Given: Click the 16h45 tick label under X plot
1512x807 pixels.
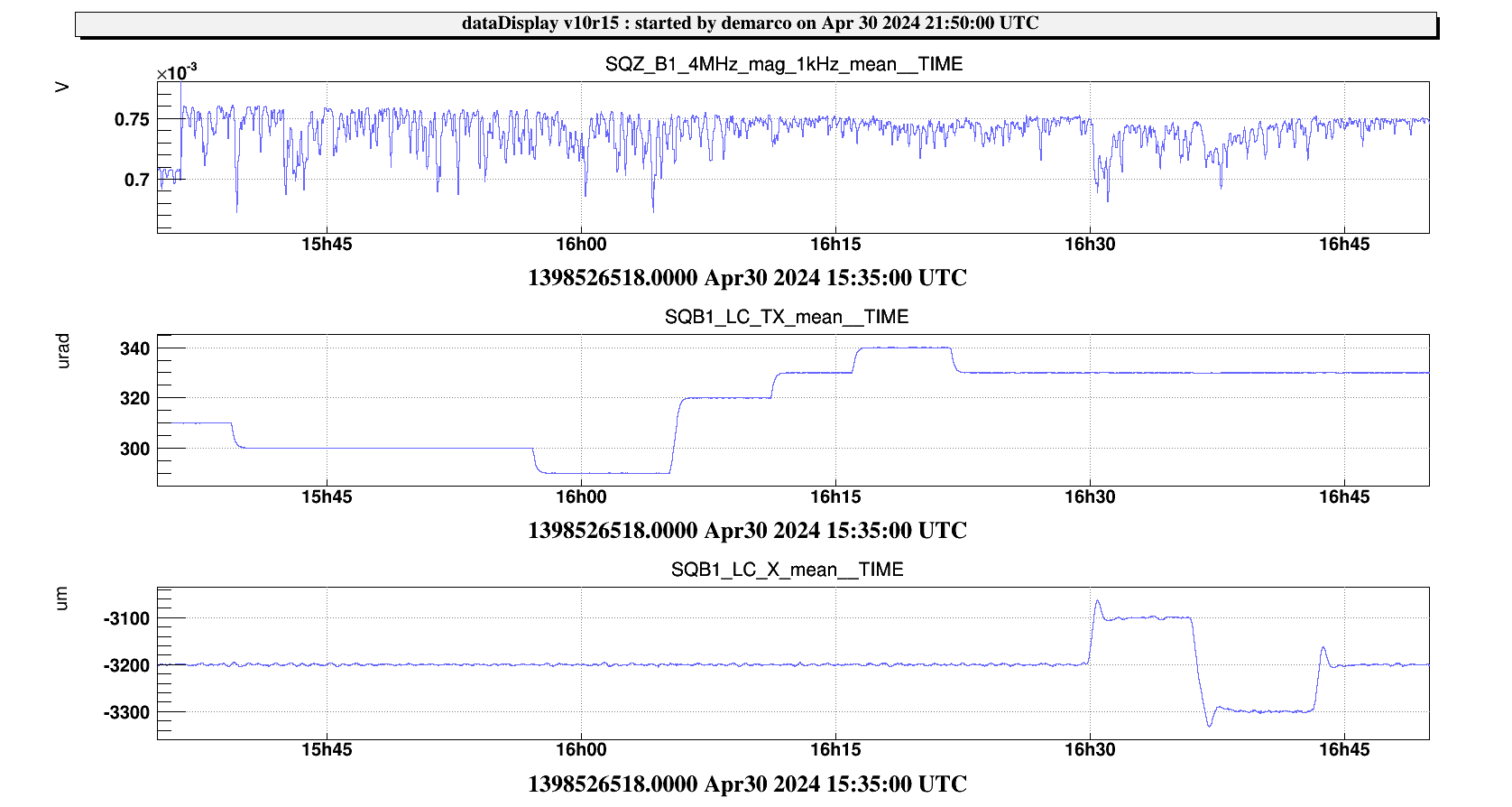Looking at the screenshot, I should 1344,750.
